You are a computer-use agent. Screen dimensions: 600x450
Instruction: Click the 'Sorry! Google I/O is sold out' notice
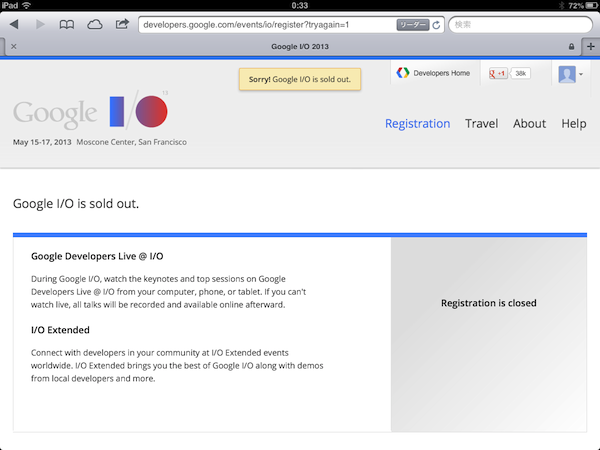(x=300, y=79)
